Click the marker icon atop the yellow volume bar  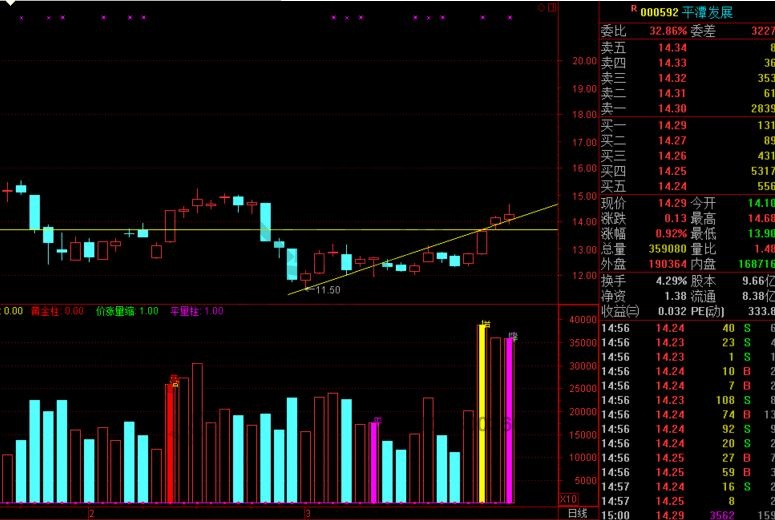pos(485,323)
